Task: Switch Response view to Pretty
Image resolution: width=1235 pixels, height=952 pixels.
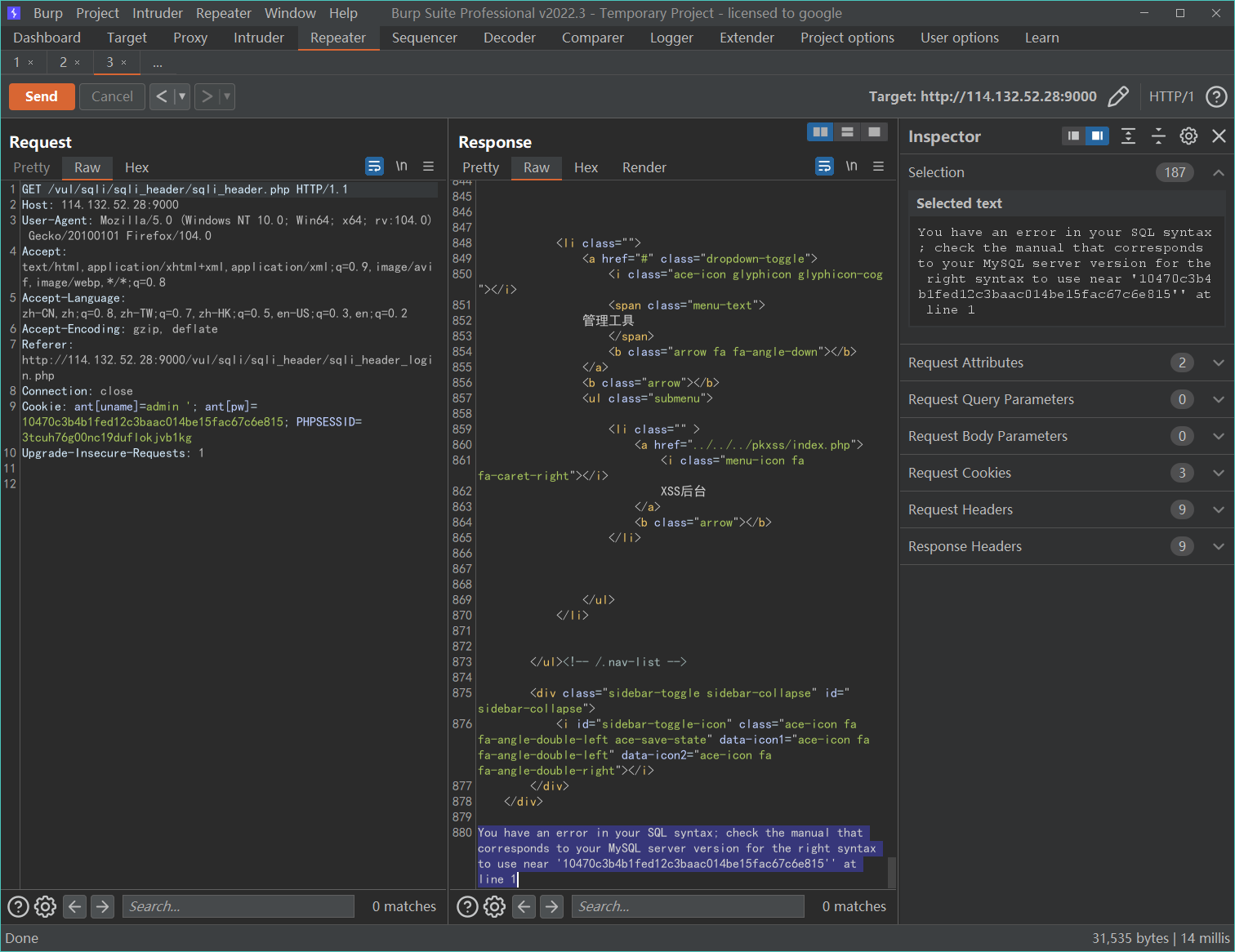Action: click(480, 167)
